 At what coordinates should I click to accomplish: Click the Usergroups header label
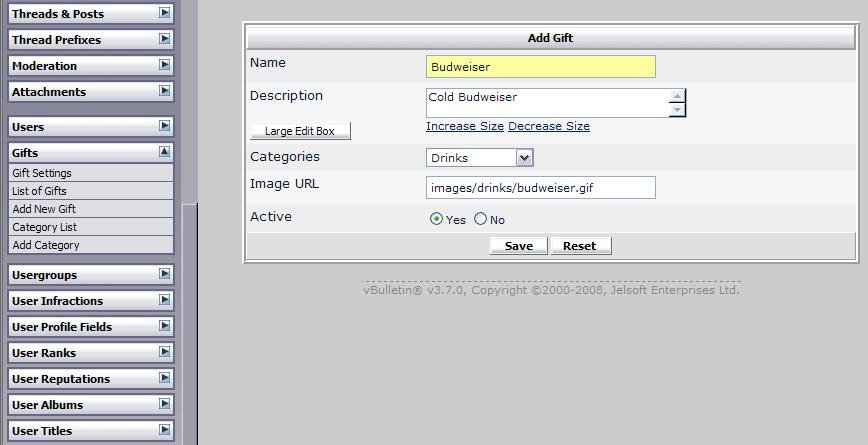point(44,275)
